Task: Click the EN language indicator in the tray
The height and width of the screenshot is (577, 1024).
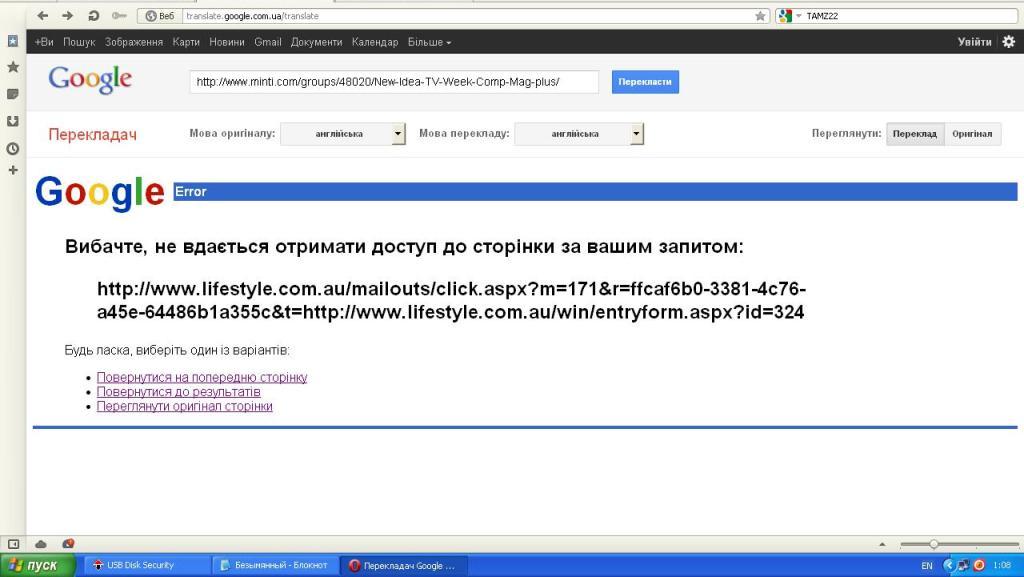Action: [x=927, y=566]
